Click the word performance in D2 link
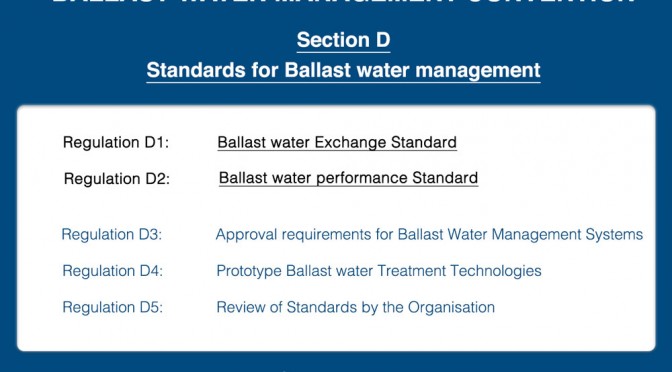Image resolution: width=672 pixels, height=372 pixels. [x=362, y=178]
